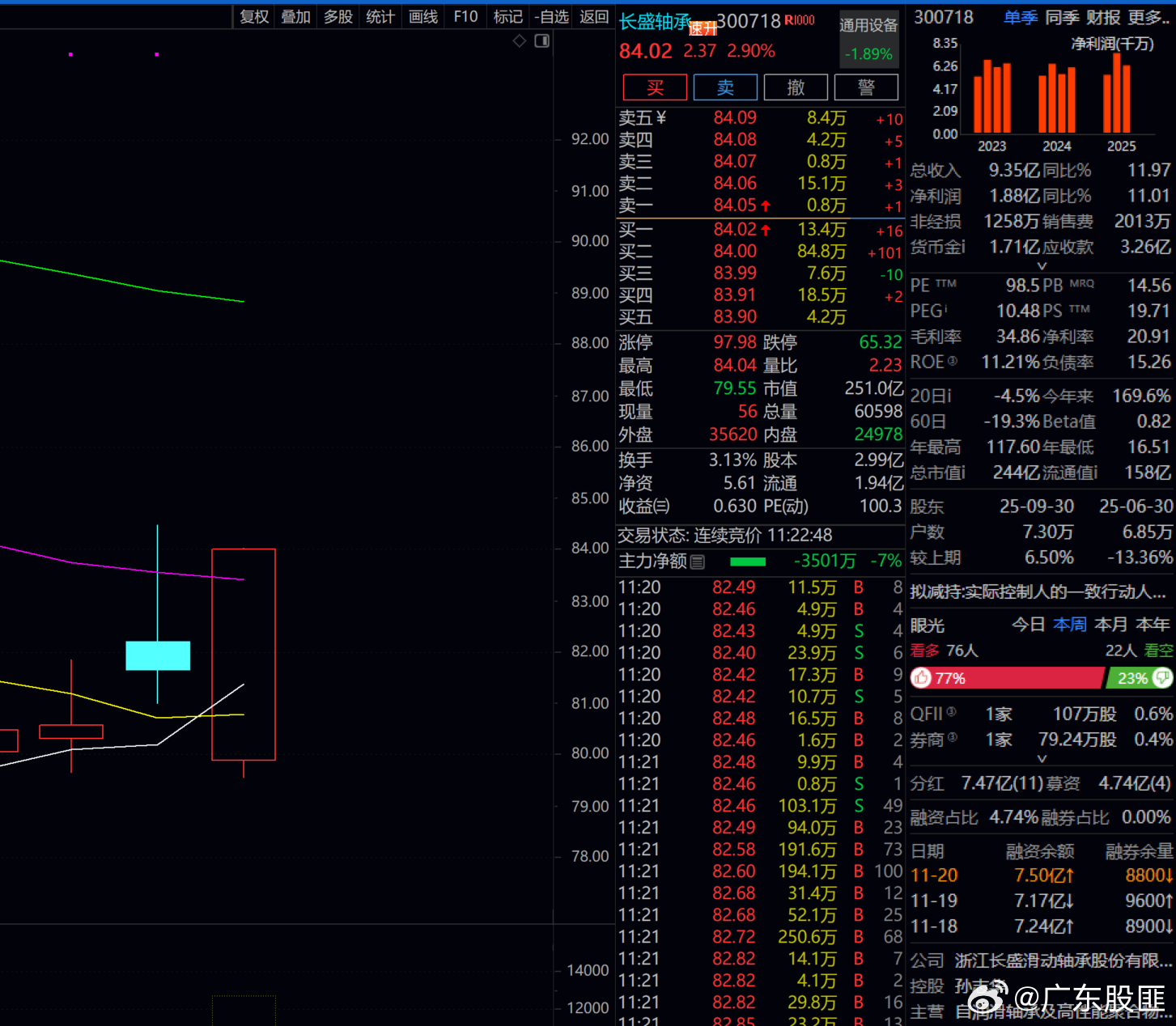This screenshot has width=1176, height=1026.
Task: Click the 警 alert button
Action: (866, 87)
